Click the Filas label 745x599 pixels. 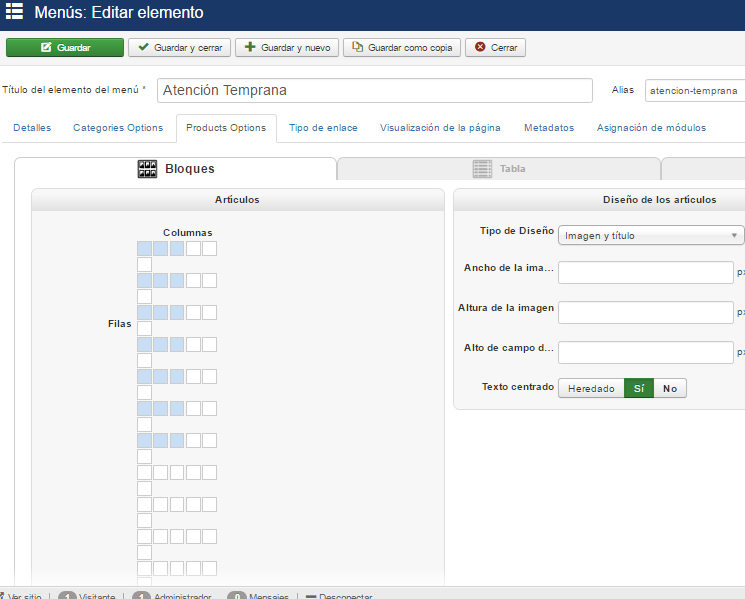click(119, 323)
